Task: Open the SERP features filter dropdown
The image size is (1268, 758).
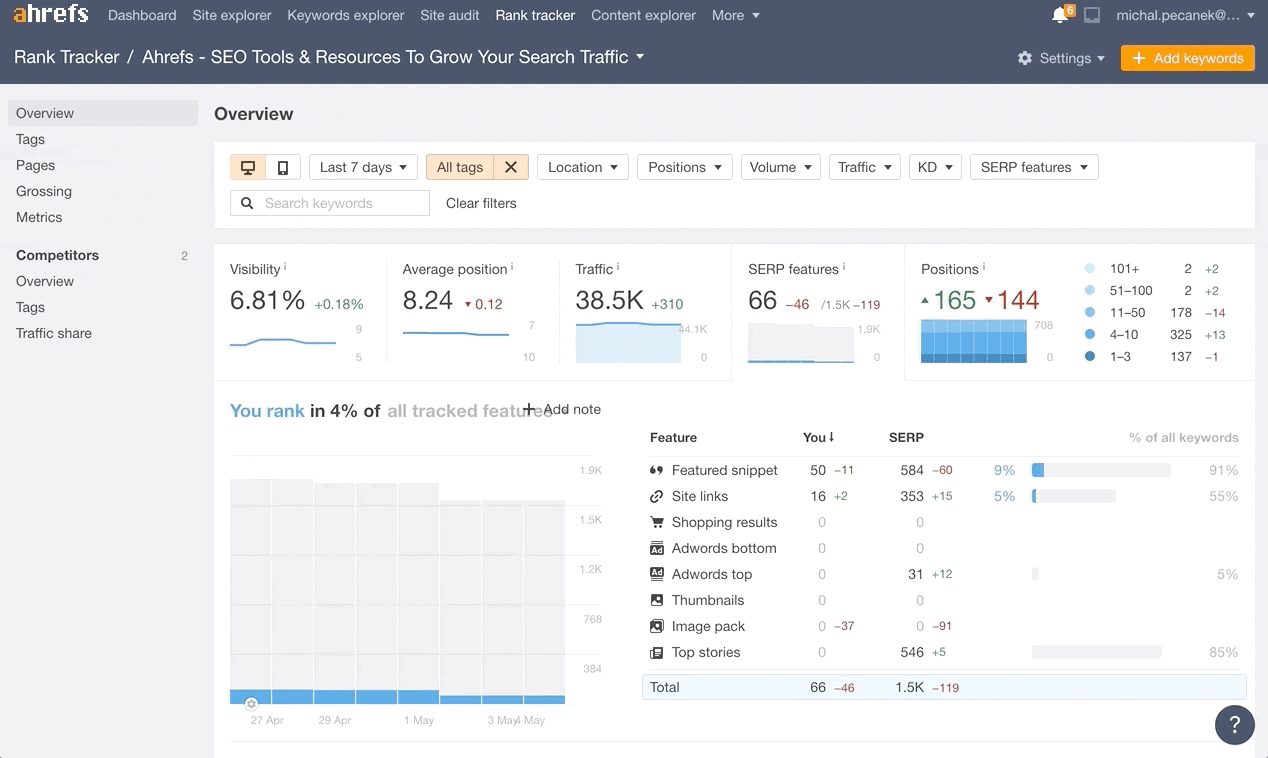Action: (x=1034, y=167)
